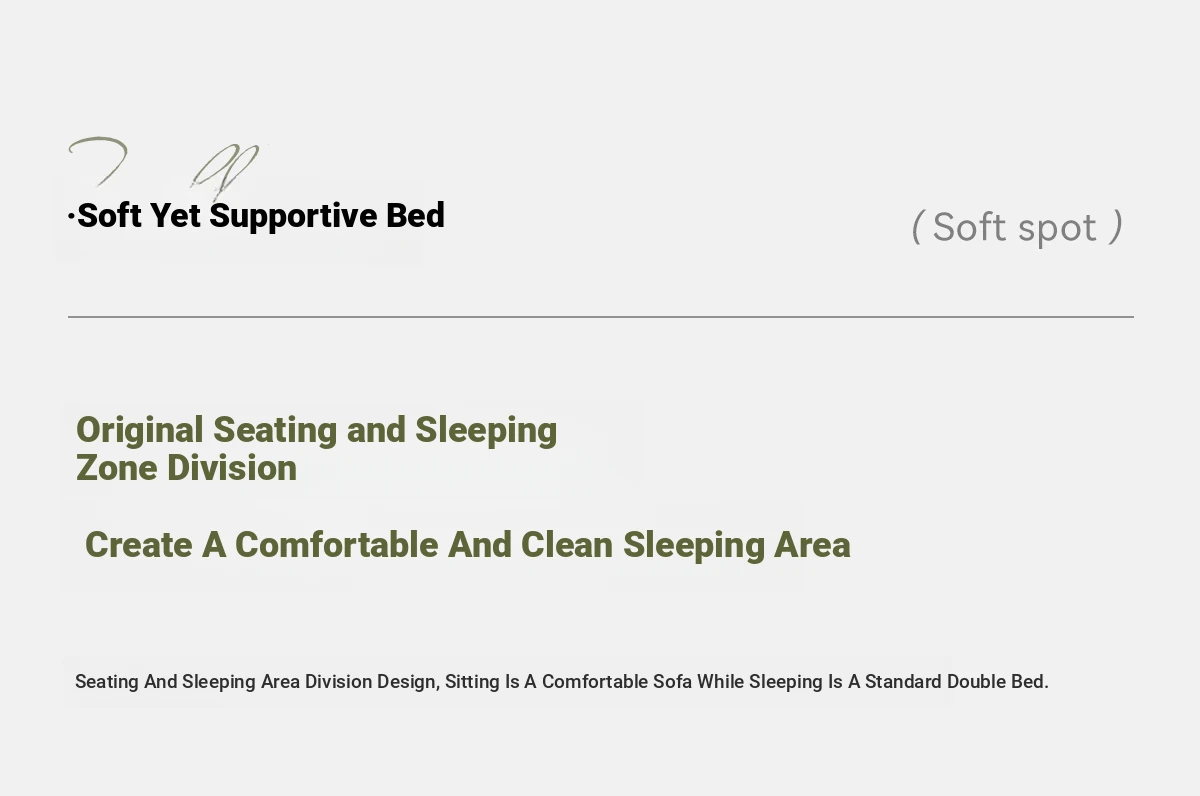Click the handwritten looped scribble above the heading

click(x=226, y=170)
